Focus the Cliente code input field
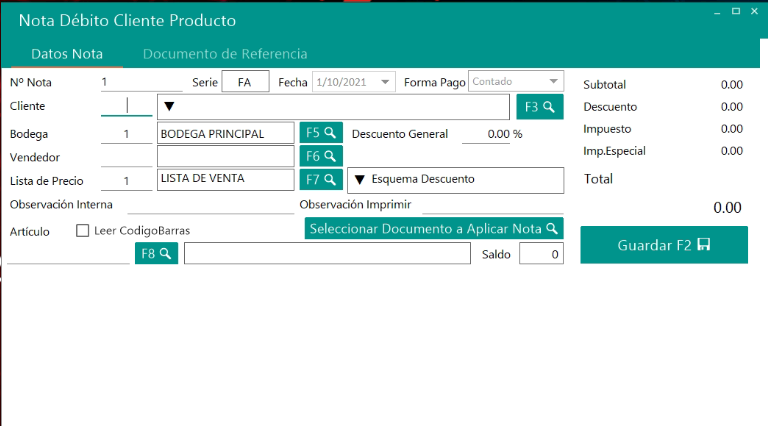768x426 pixels. click(126, 106)
